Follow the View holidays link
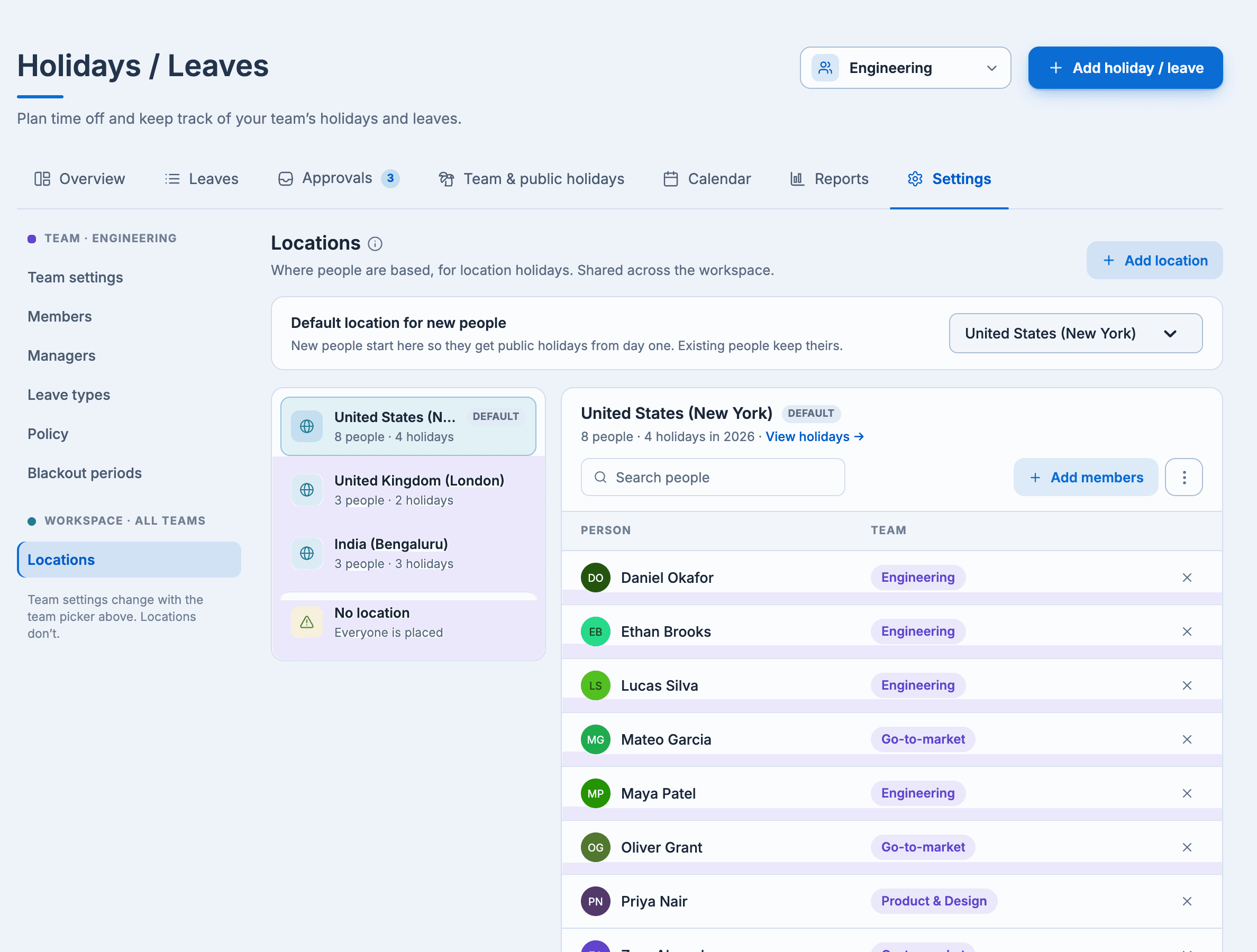Image resolution: width=1257 pixels, height=952 pixels. pyautogui.click(x=814, y=437)
